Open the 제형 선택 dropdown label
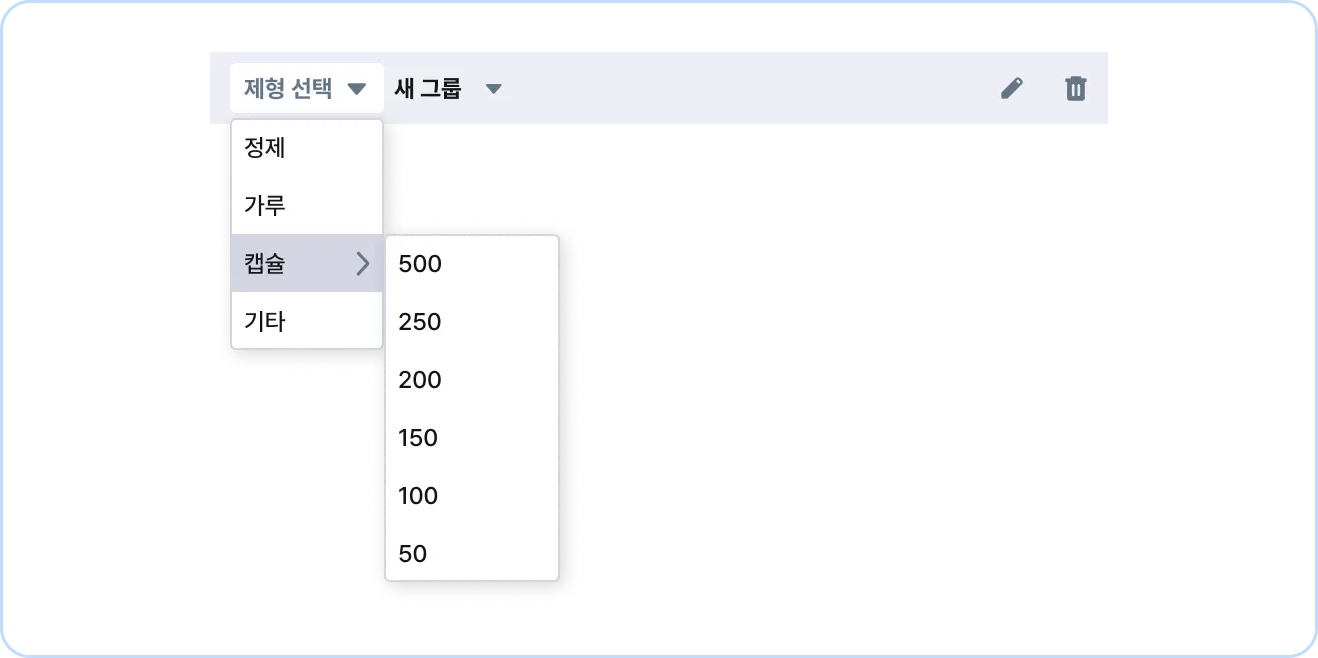The width and height of the screenshot is (1318, 658). click(288, 88)
